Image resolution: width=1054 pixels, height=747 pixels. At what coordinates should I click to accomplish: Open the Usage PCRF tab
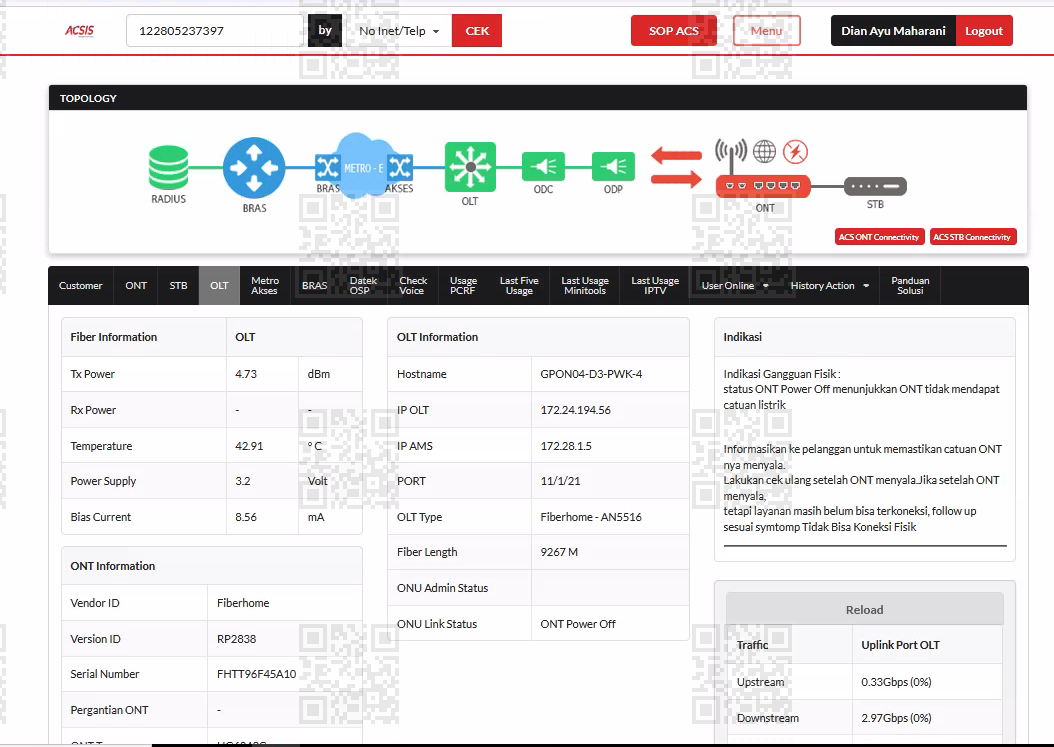click(x=463, y=286)
